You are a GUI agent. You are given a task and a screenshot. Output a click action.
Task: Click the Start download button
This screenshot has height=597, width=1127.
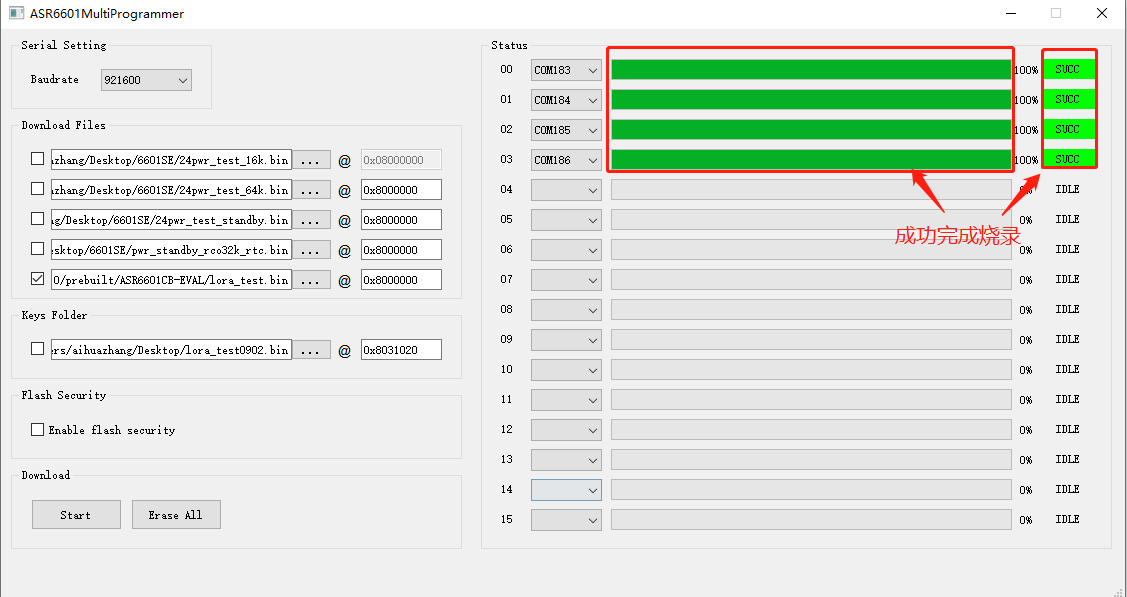76,514
